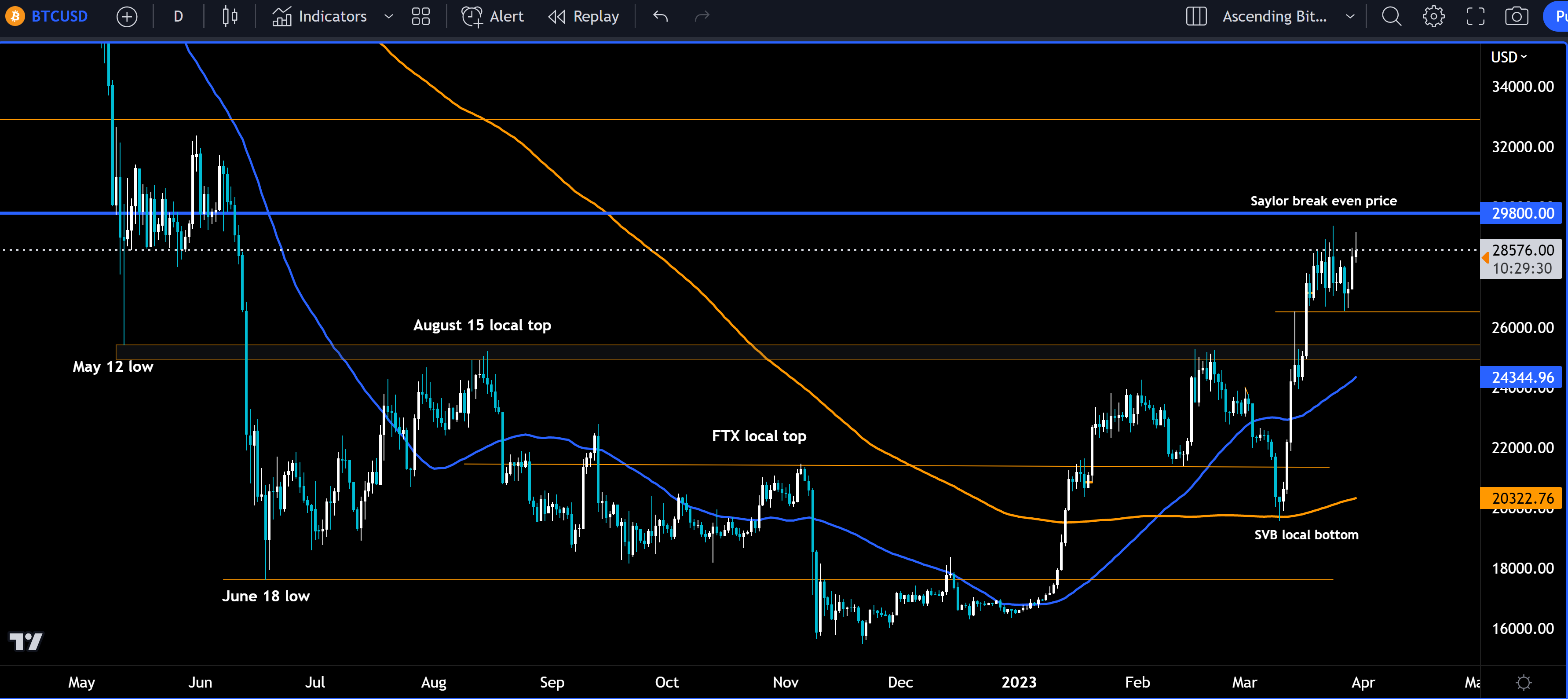Image resolution: width=1568 pixels, height=699 pixels.
Task: Start bar Replay mode
Action: pyautogui.click(x=583, y=16)
